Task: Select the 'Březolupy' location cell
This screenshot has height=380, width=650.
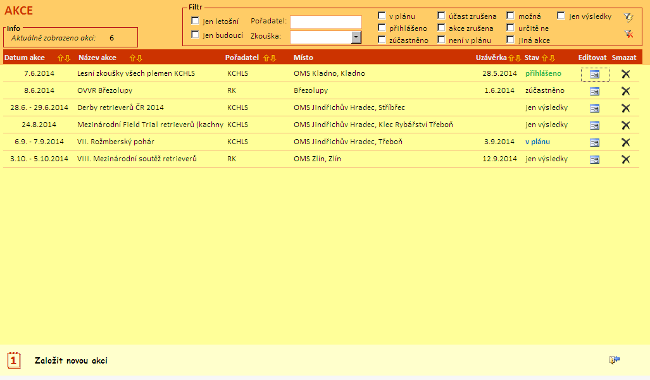Action: (x=310, y=90)
